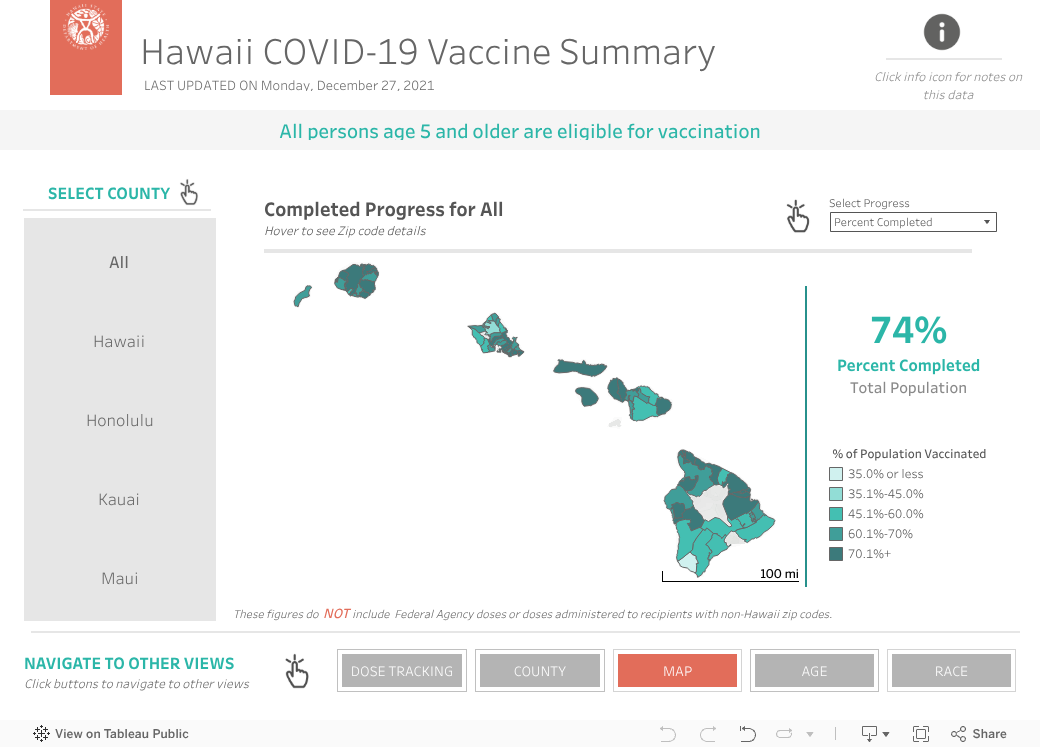The height and width of the screenshot is (747, 1040).
Task: Filter by Honolulu county
Action: point(119,420)
